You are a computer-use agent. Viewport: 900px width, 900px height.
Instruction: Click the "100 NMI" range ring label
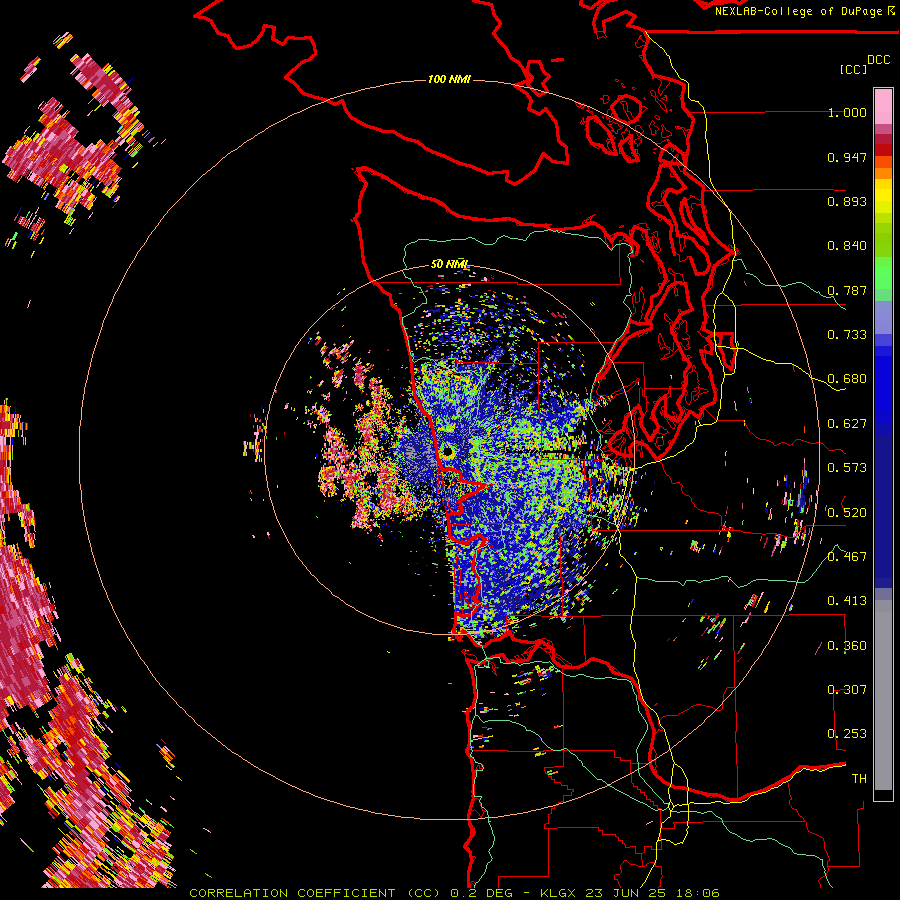[449, 79]
